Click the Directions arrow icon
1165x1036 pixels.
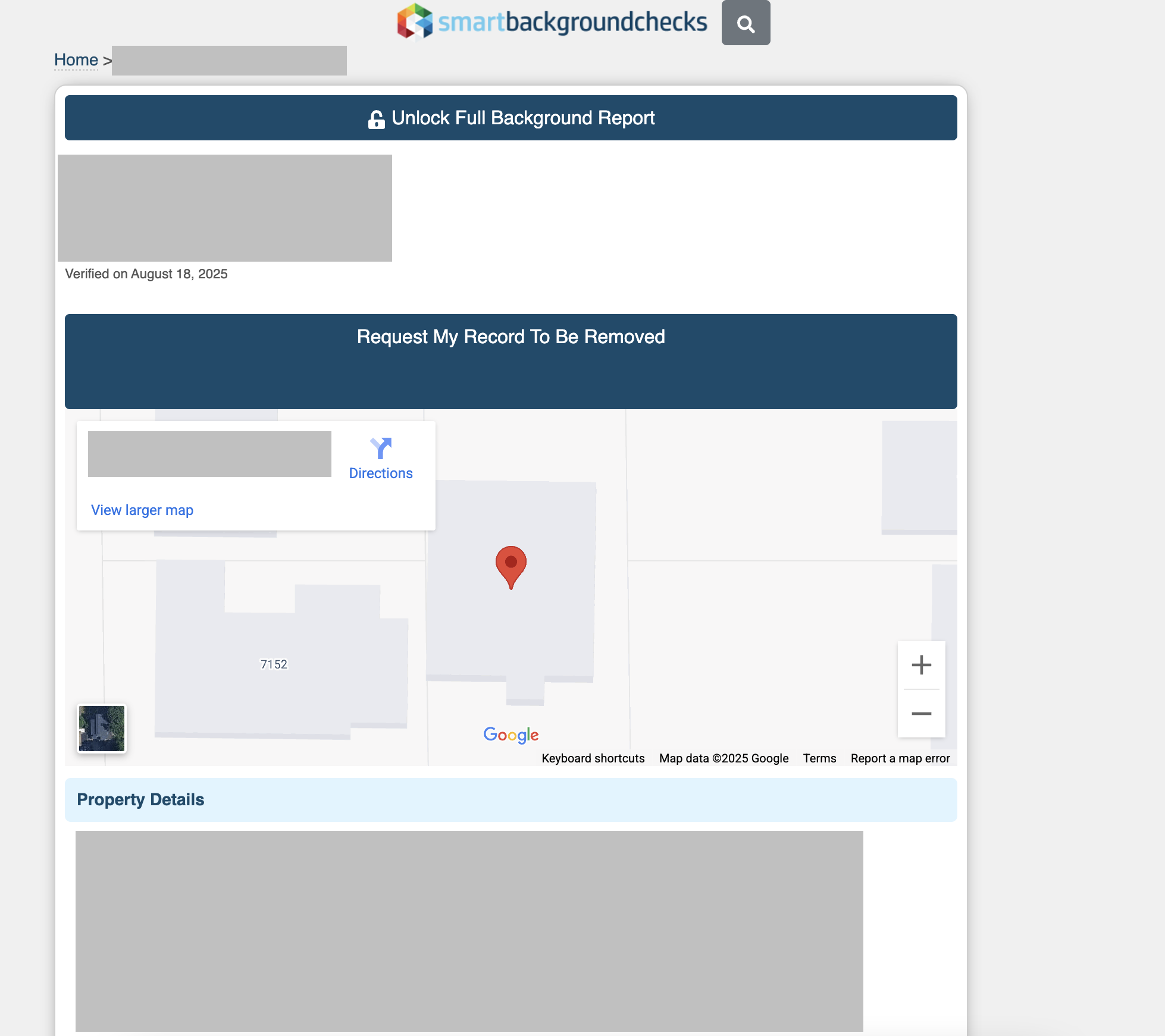click(381, 448)
